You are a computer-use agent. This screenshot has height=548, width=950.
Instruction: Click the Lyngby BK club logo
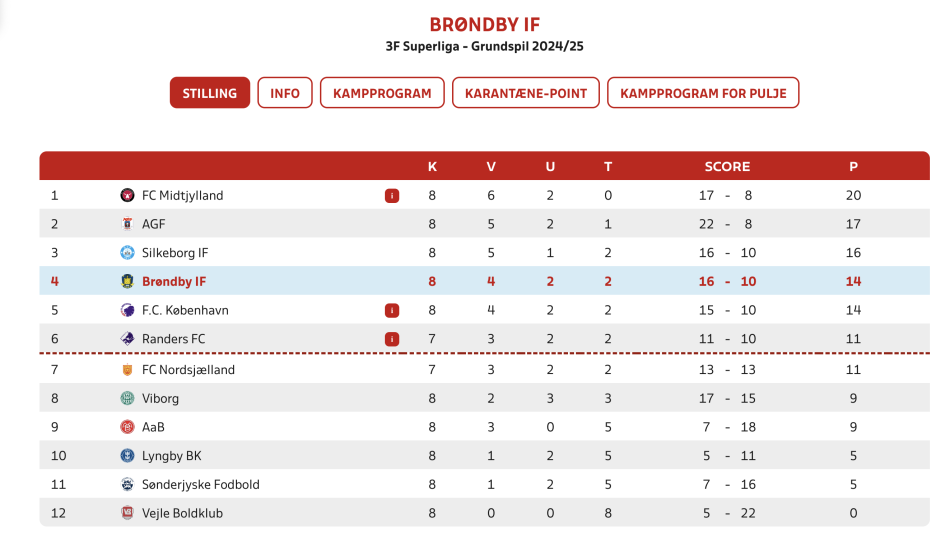tap(127, 456)
